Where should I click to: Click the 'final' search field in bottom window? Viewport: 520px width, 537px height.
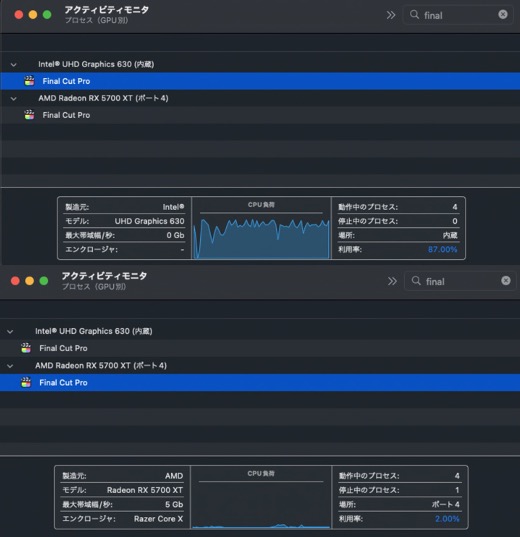click(460, 281)
